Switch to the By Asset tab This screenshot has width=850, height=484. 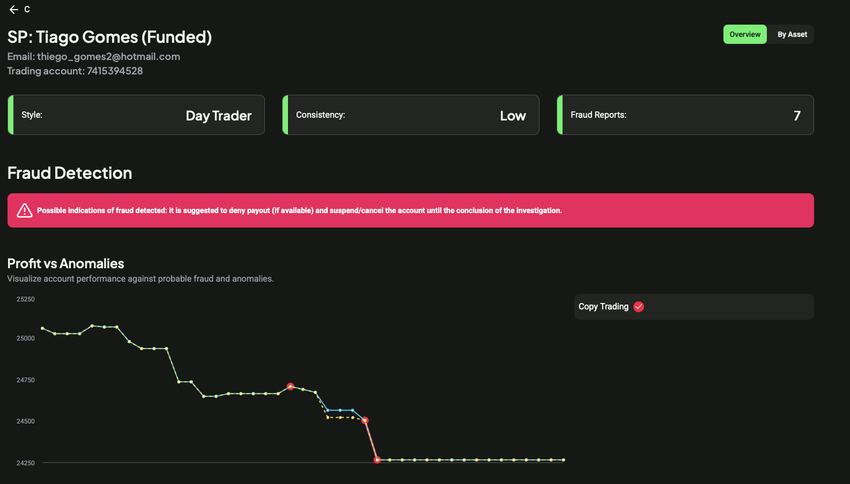791,34
